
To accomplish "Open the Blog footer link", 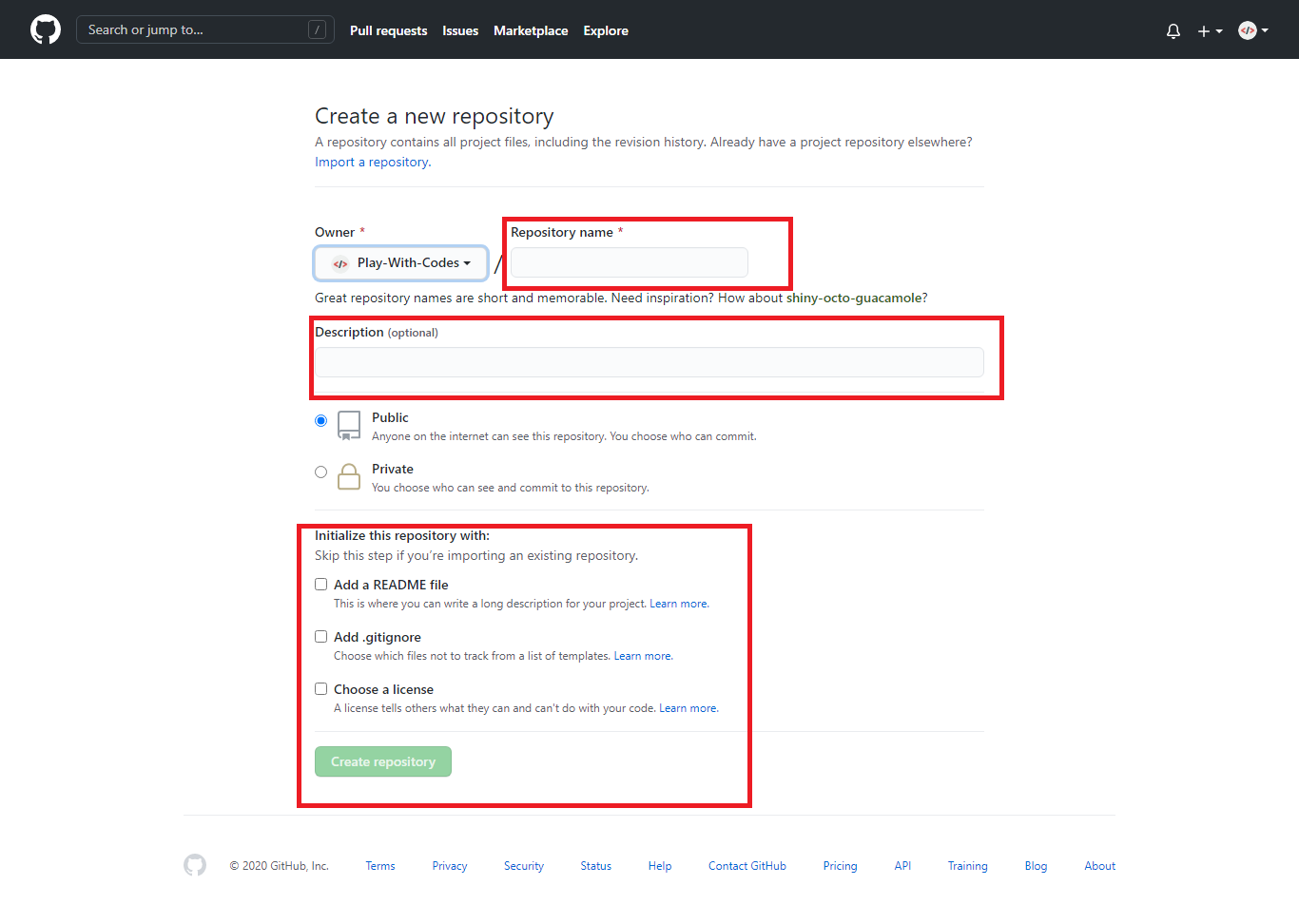I will [1036, 866].
